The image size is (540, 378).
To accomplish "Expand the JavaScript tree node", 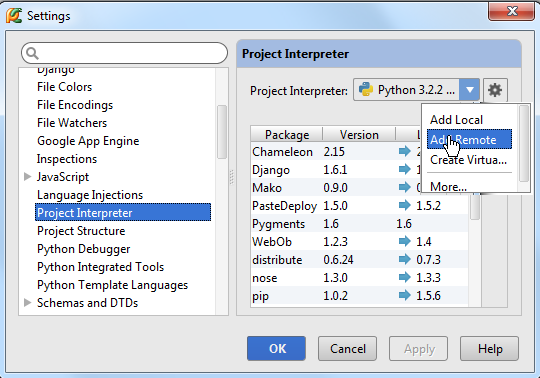I will click(28, 177).
